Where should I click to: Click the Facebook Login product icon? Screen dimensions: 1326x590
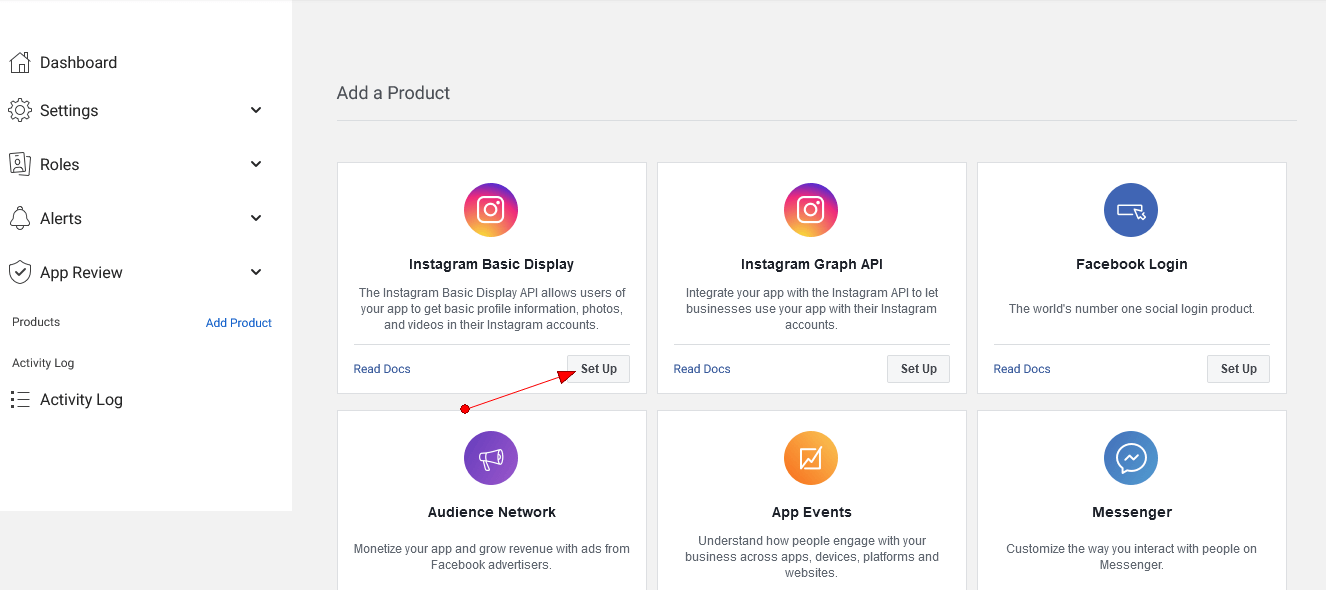(x=1131, y=210)
